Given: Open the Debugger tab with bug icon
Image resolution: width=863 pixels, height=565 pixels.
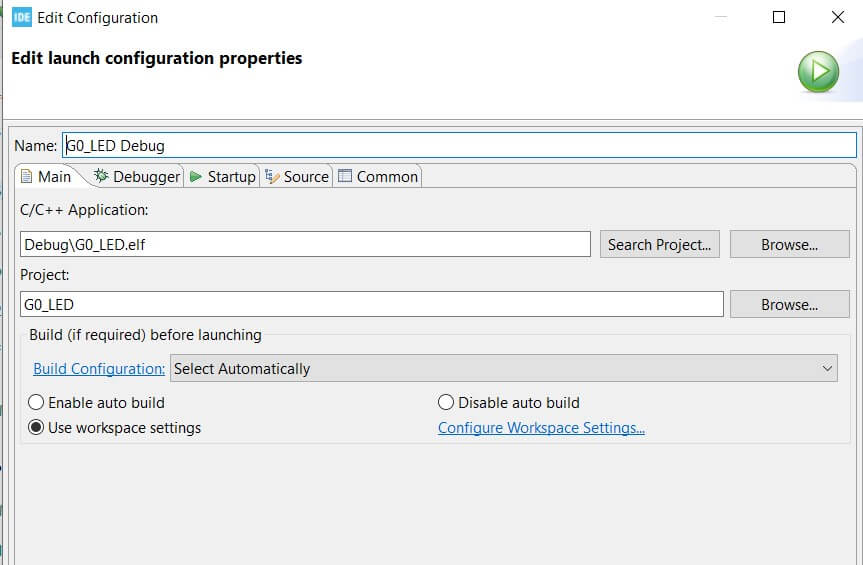Looking at the screenshot, I should 137,176.
